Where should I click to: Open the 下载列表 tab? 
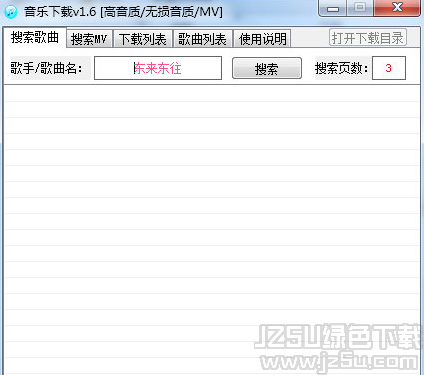[143, 39]
